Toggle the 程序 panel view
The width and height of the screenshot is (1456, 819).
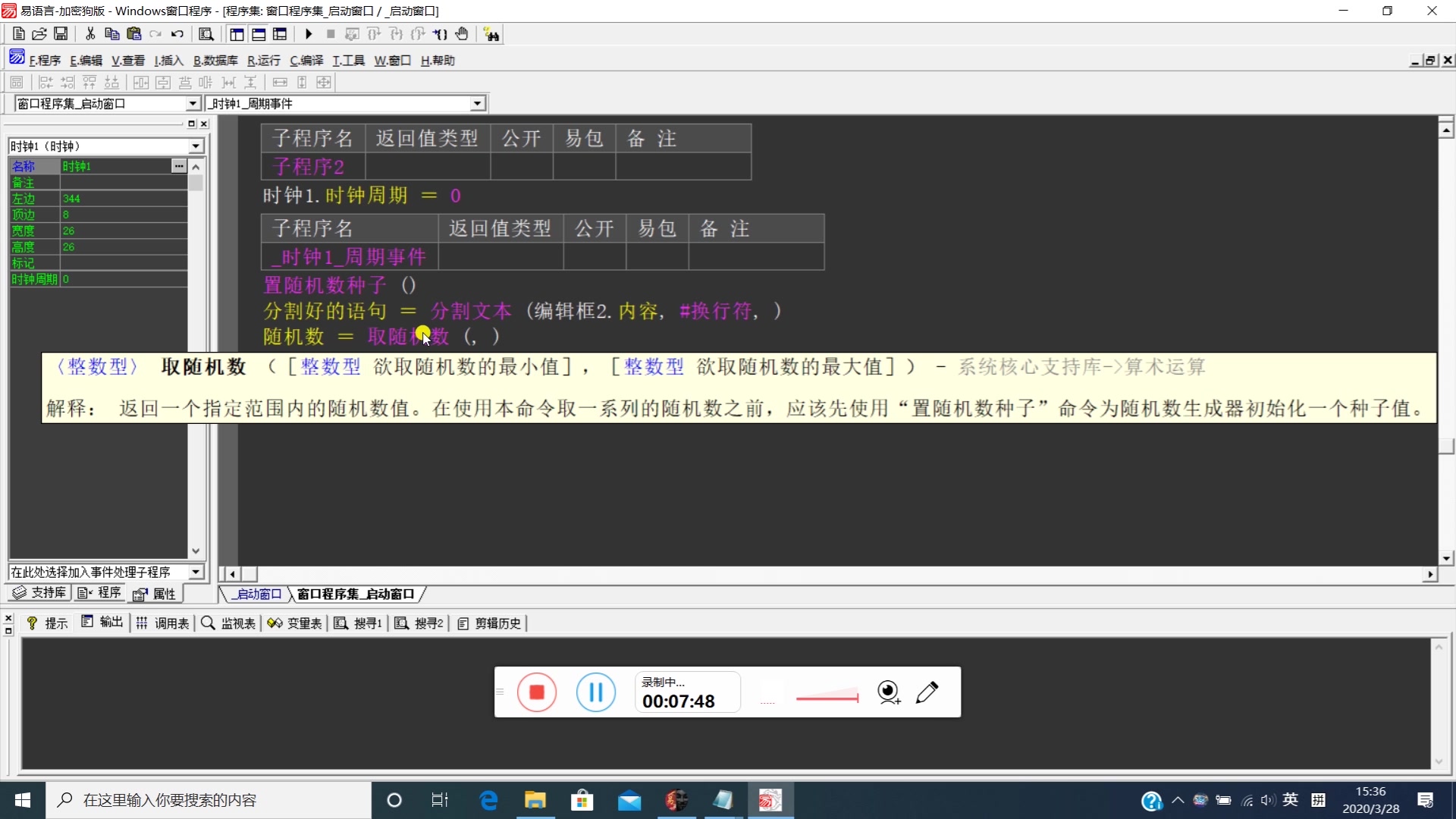click(99, 593)
